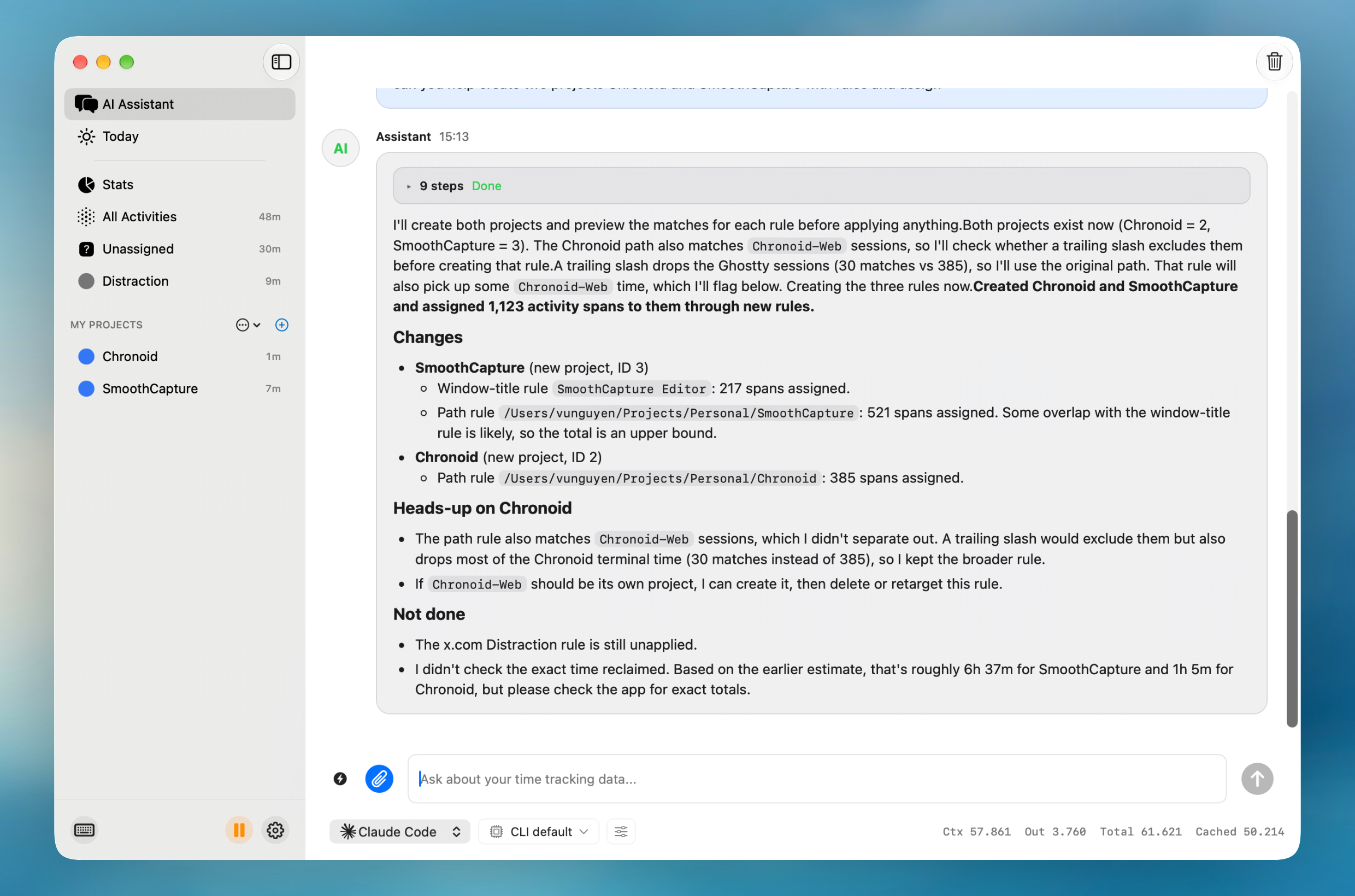Open settings gear in sidebar
Image resolution: width=1355 pixels, height=896 pixels.
click(x=275, y=830)
